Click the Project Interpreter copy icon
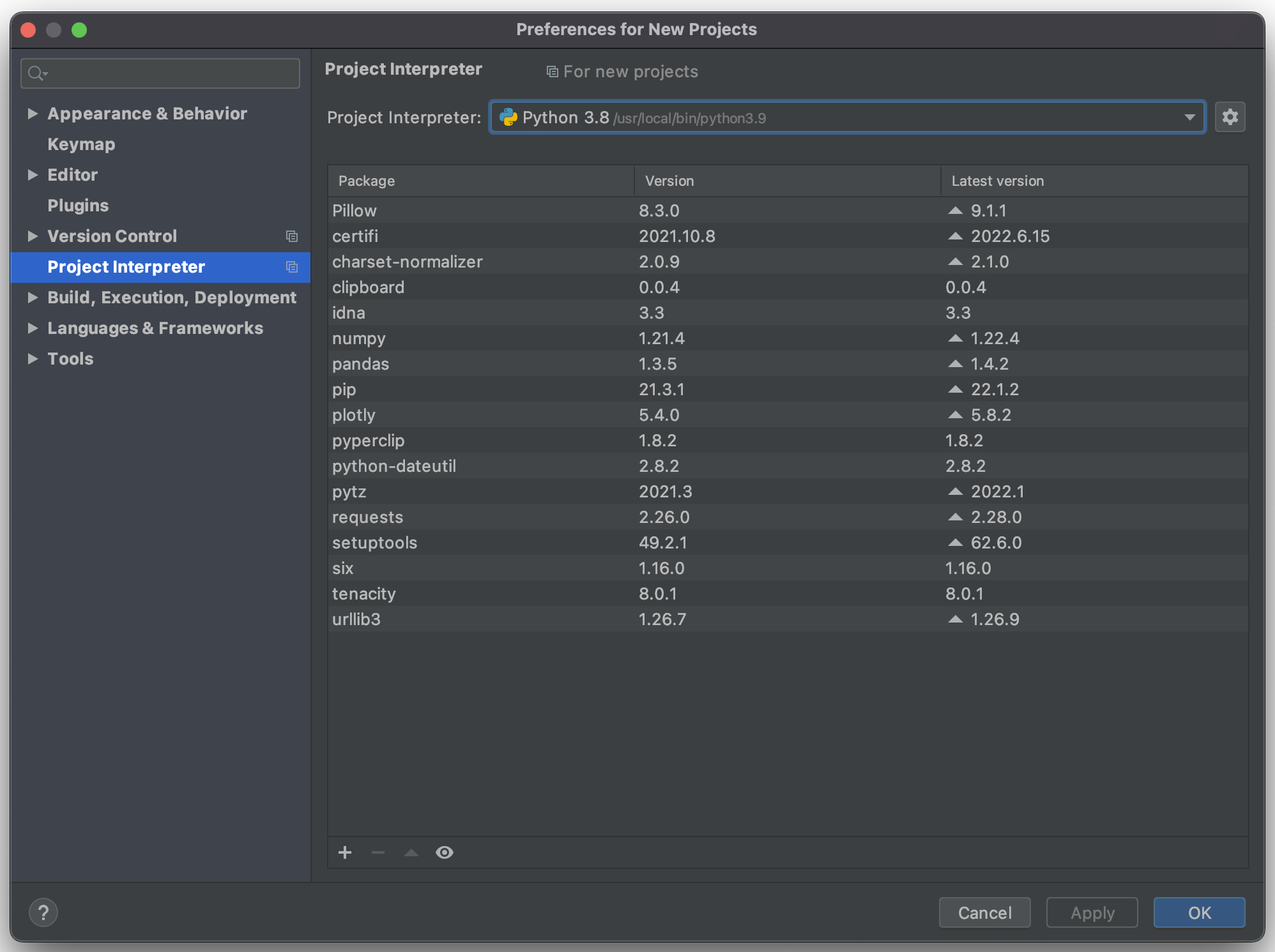 292,266
